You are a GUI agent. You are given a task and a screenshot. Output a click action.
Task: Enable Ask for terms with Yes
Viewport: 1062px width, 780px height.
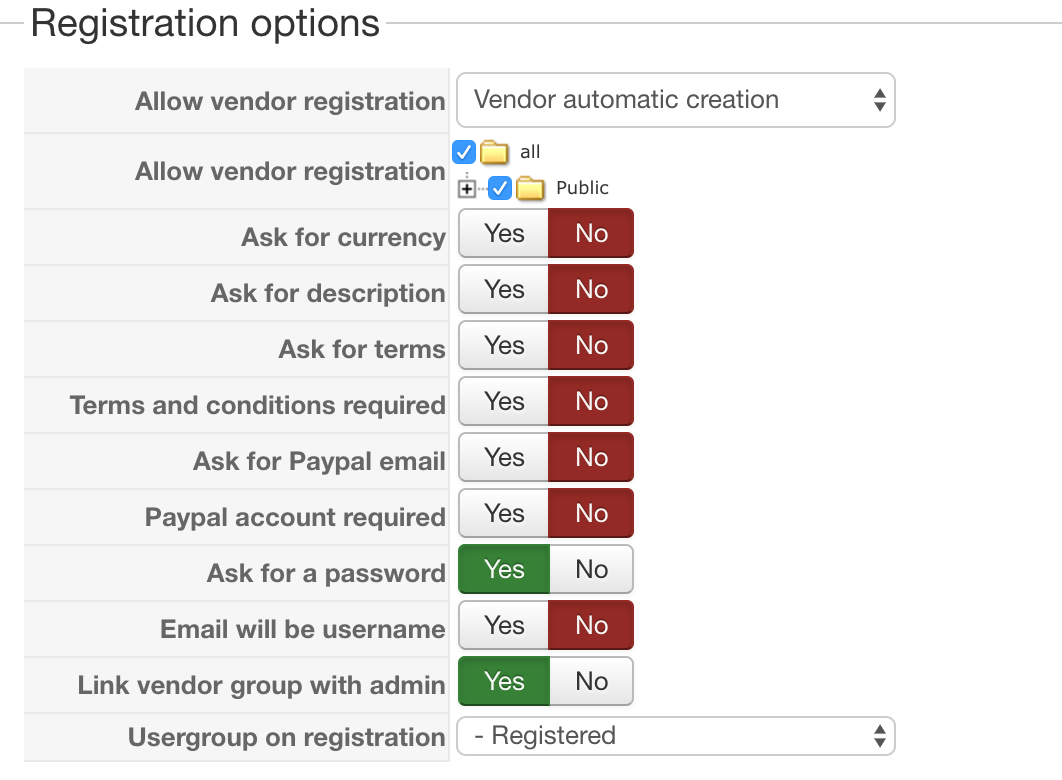pos(504,345)
